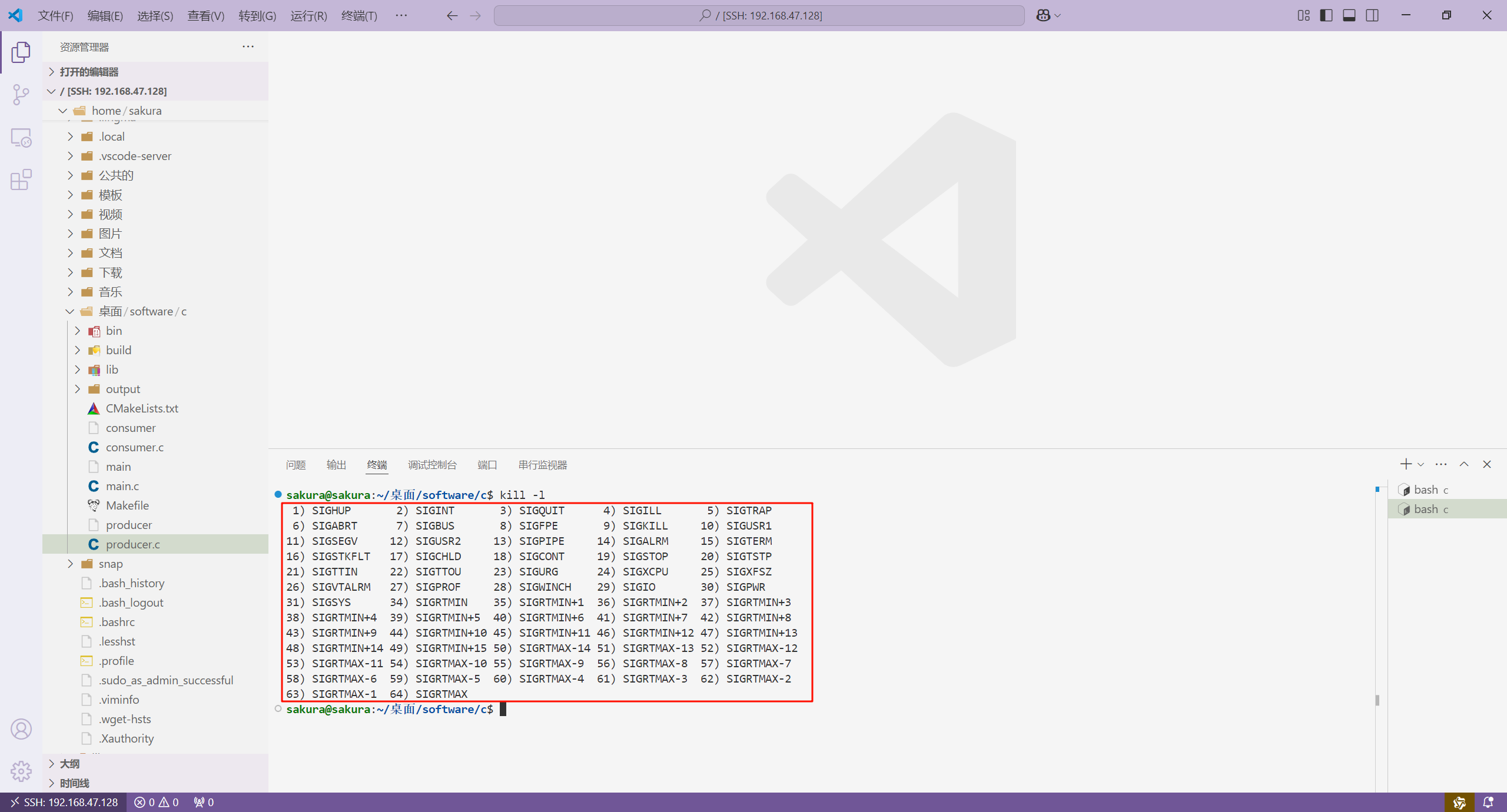The image size is (1507, 812).
Task: Expand the 大纲 section
Action: click(155, 764)
